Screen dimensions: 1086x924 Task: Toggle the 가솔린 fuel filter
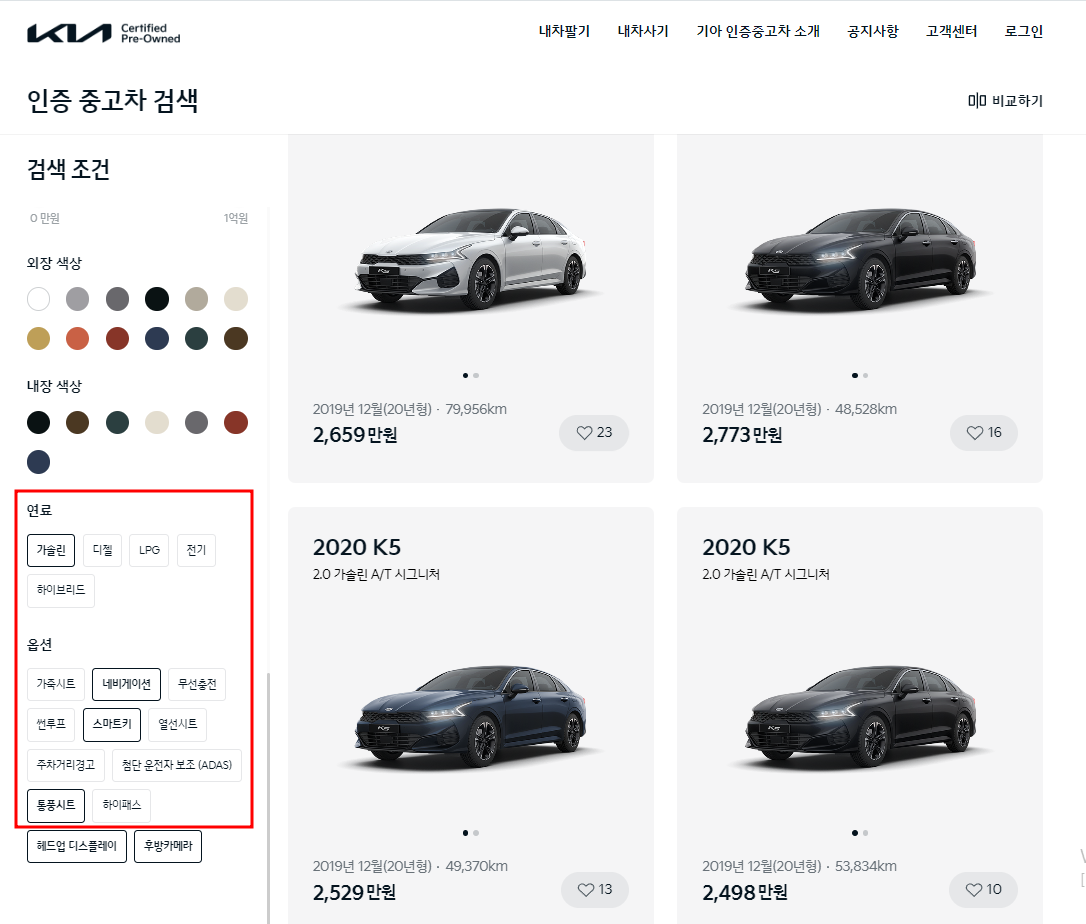click(x=51, y=550)
